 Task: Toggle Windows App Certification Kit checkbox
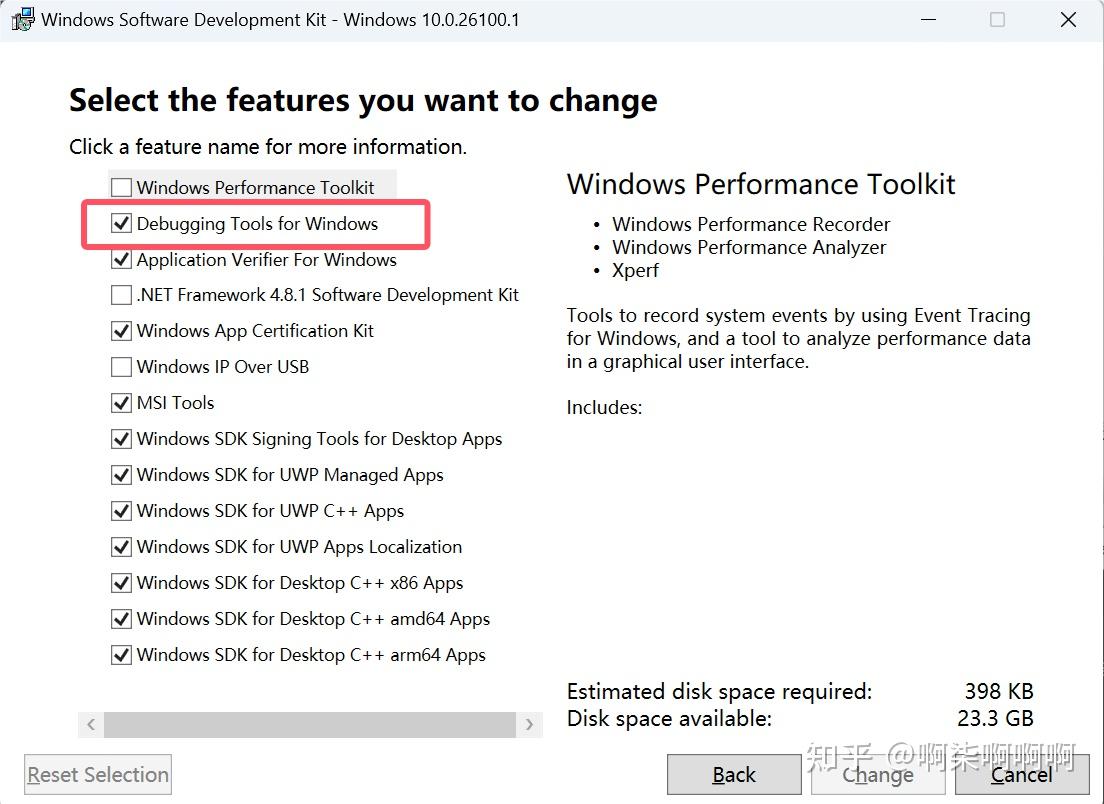[121, 331]
